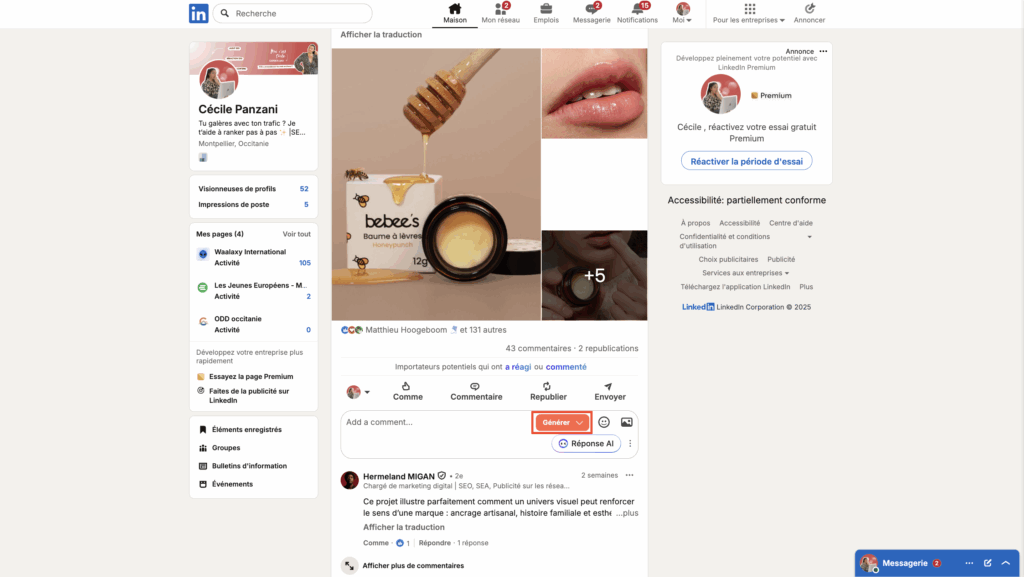The image size is (1024, 577).
Task: Open the Emplois briefcase icon
Action: (545, 13)
